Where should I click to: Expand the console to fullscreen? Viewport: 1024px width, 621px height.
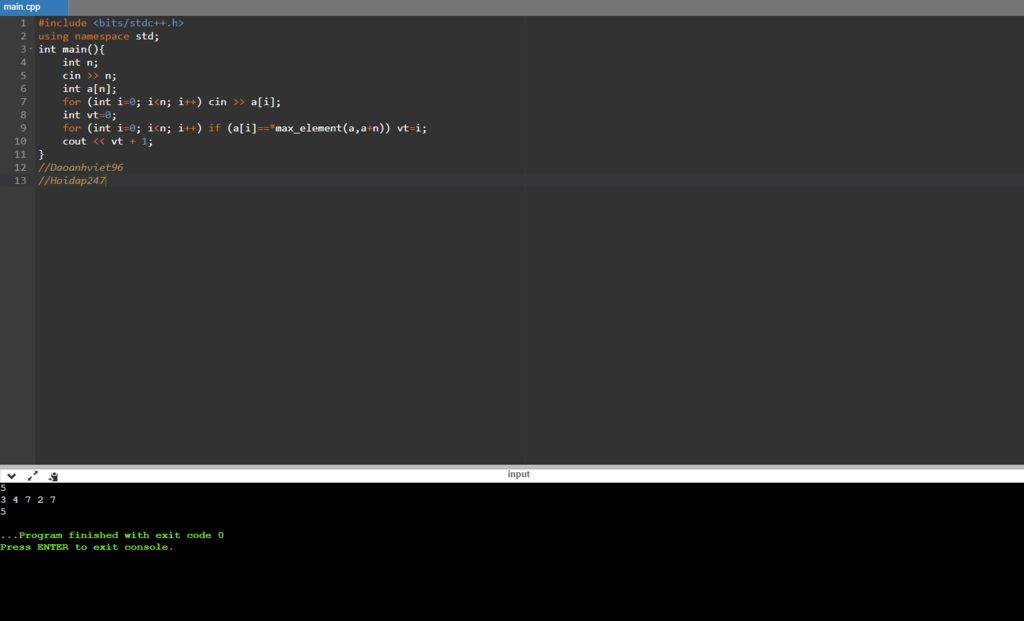tap(33, 476)
